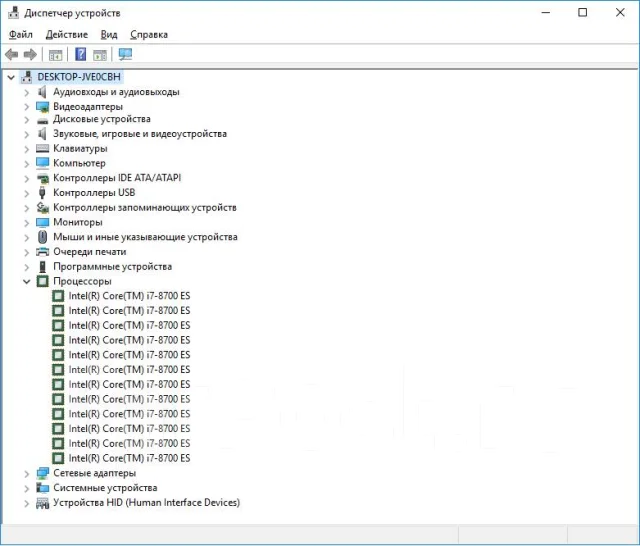Select the Компьютер label
The width and height of the screenshot is (640, 546).
(x=79, y=163)
